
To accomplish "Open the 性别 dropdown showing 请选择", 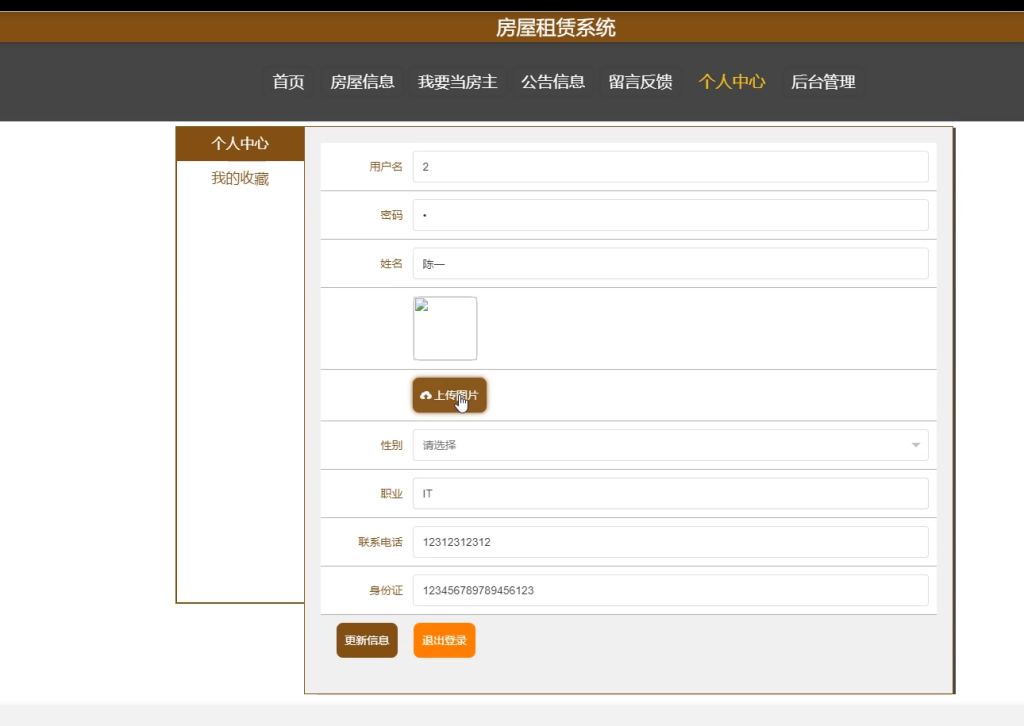I will pyautogui.click(x=670, y=445).
